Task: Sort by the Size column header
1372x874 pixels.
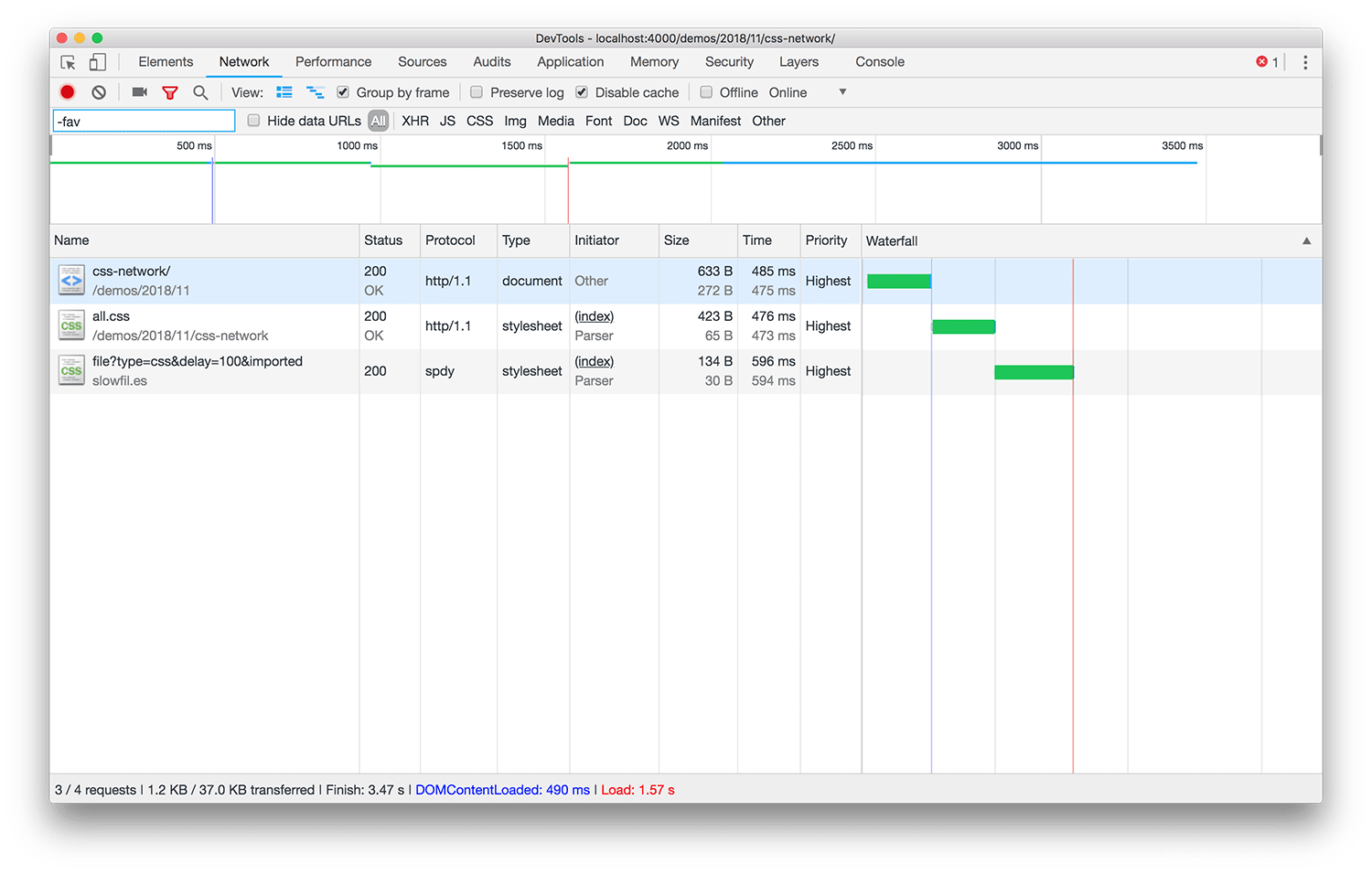Action: tap(698, 240)
